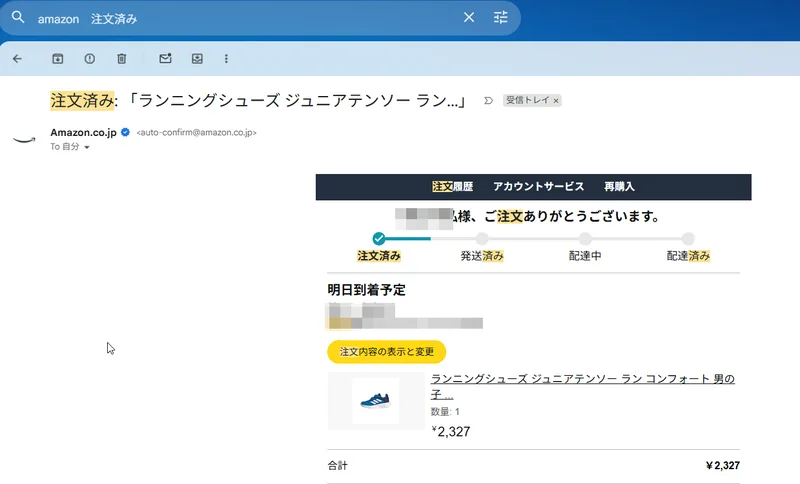Delete this email with trash icon
This screenshot has height=484, width=800.
coord(121,59)
